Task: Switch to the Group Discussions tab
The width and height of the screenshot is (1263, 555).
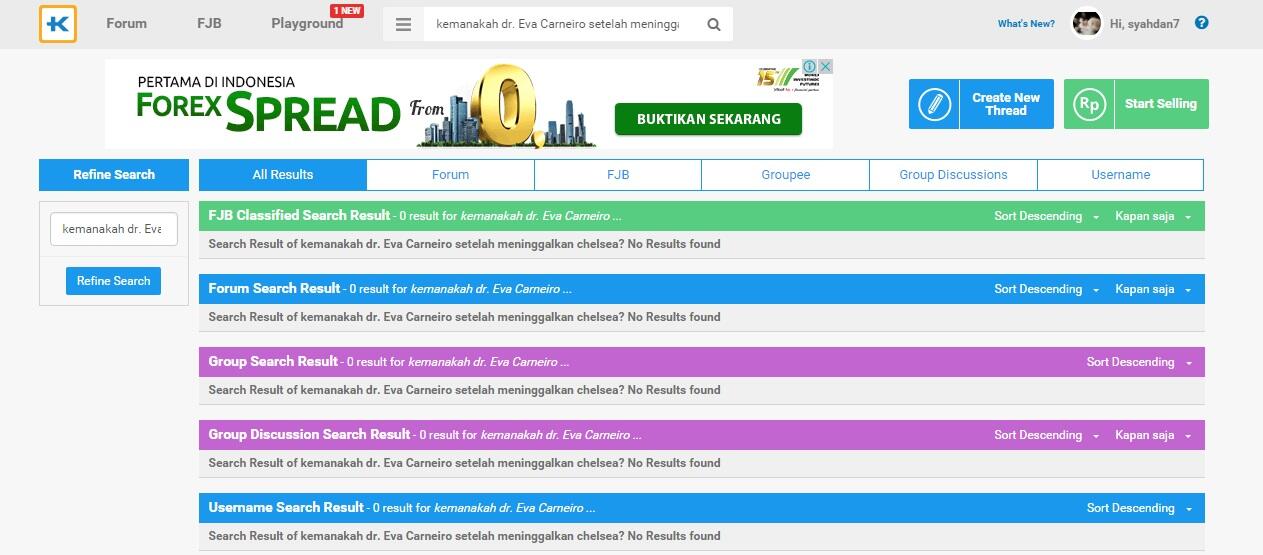Action: [953, 175]
